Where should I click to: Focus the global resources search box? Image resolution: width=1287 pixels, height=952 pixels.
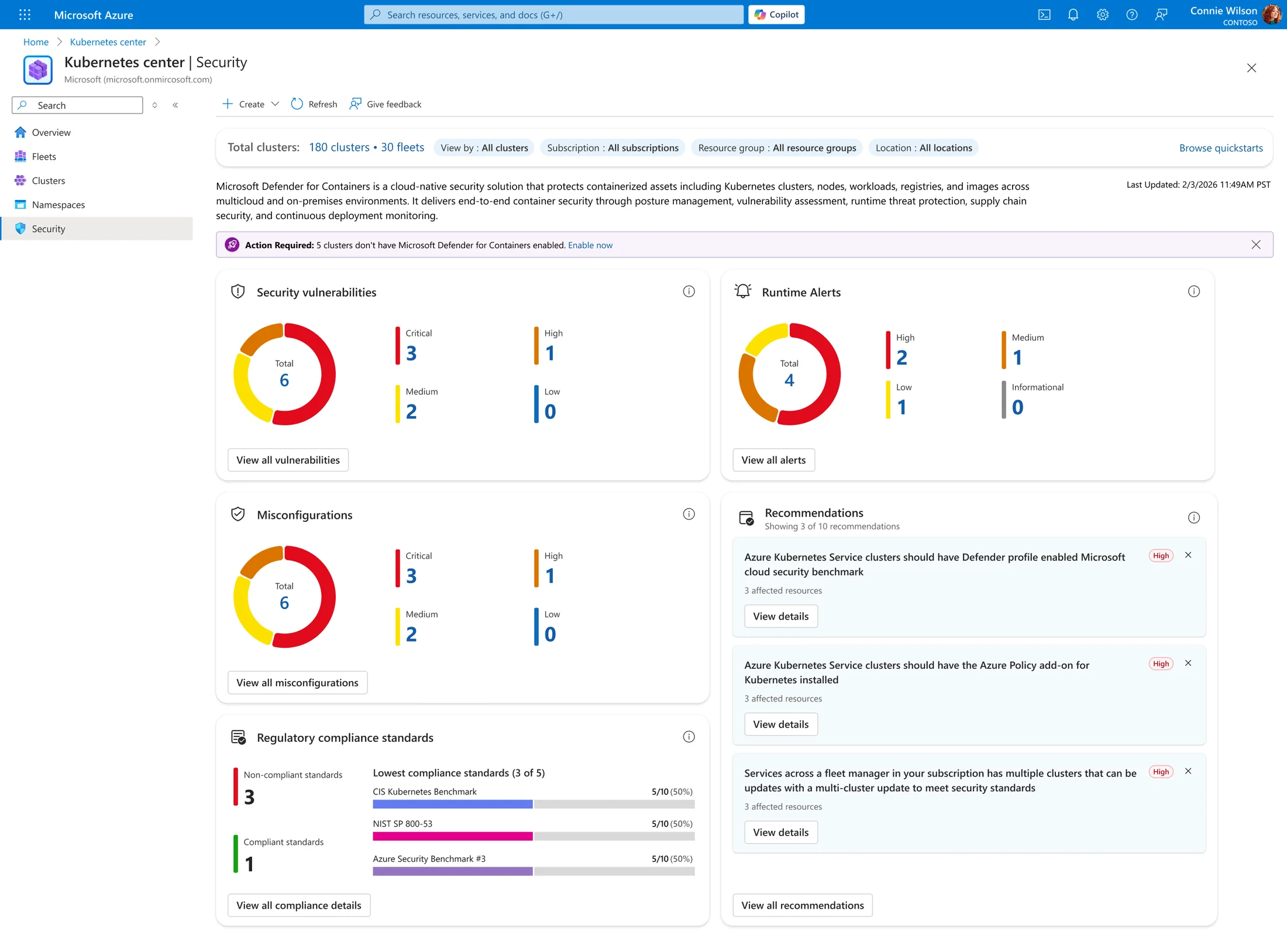553,15
